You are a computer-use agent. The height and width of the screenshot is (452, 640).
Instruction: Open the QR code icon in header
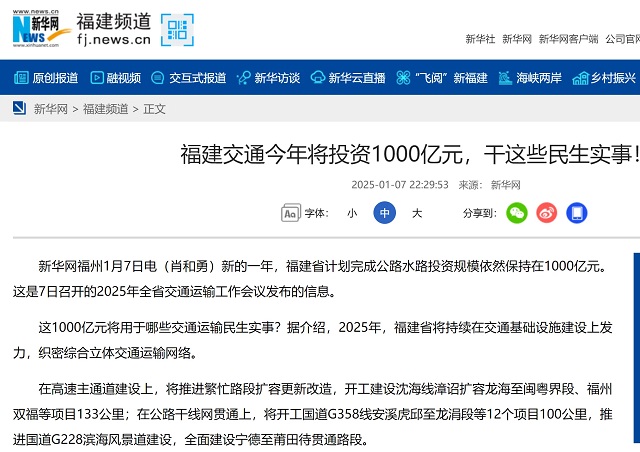(x=179, y=30)
